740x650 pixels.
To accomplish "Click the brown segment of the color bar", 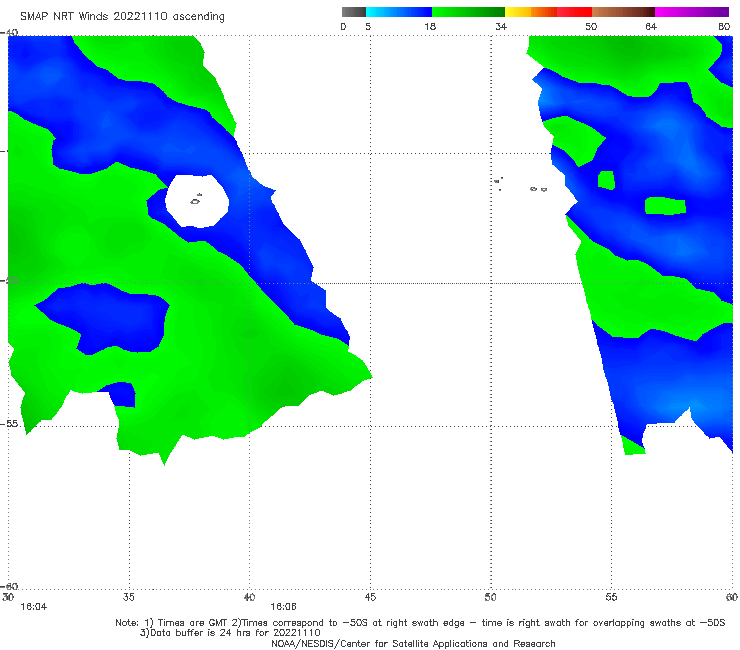I will (623, 12).
